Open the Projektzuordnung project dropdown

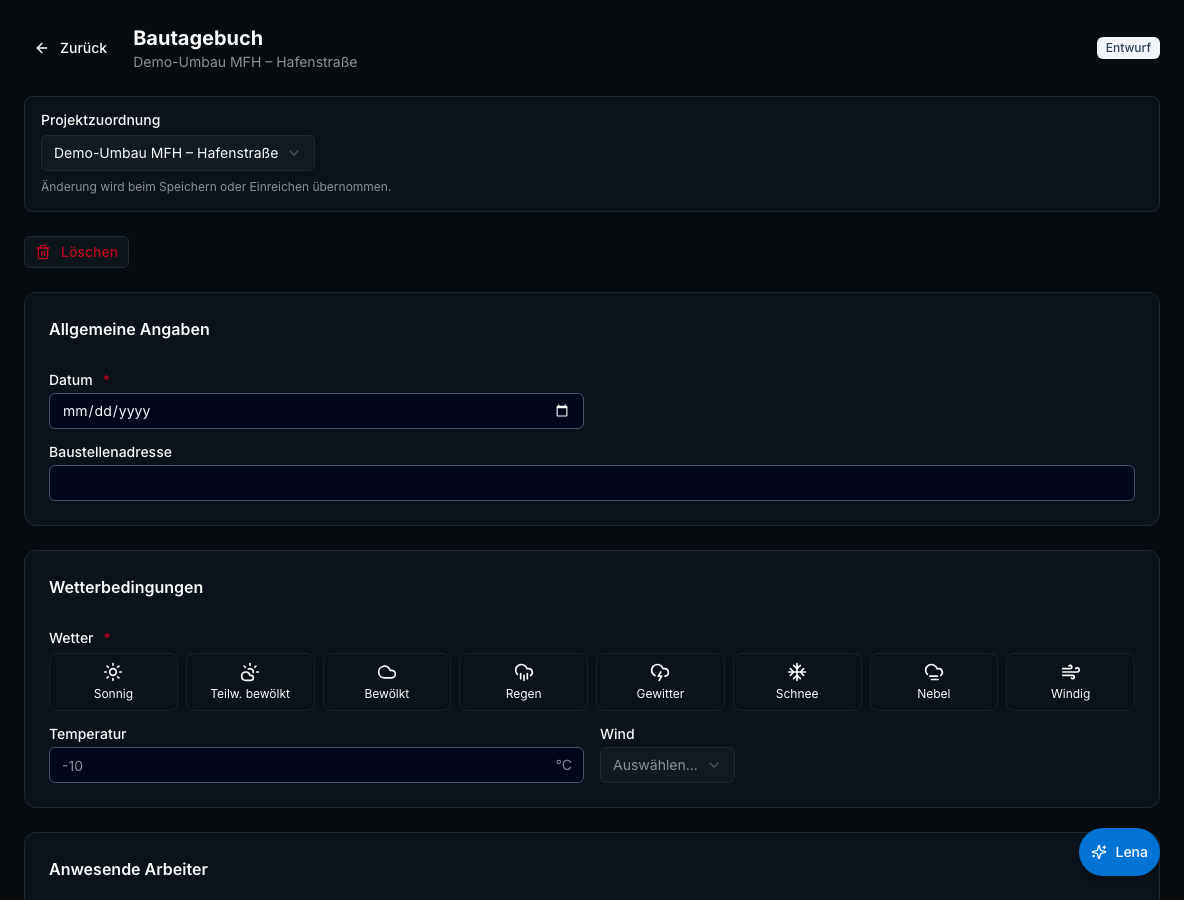point(177,153)
